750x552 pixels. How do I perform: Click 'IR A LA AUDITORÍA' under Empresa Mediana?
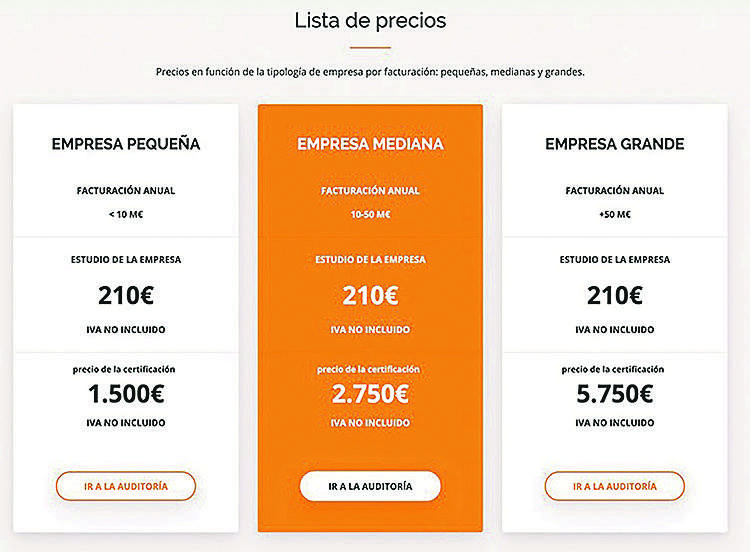pos(370,486)
